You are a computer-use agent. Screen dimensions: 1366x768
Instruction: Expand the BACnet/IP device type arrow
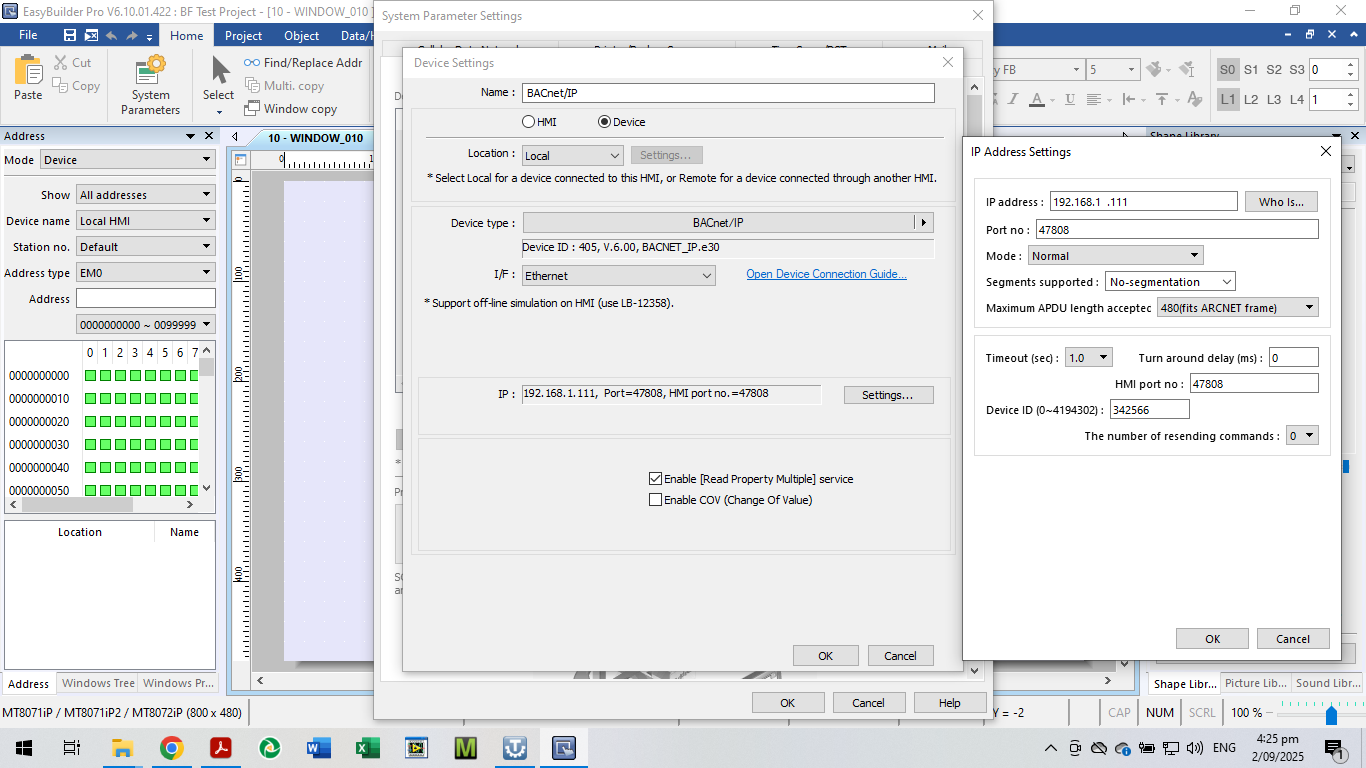pyautogui.click(x=924, y=223)
